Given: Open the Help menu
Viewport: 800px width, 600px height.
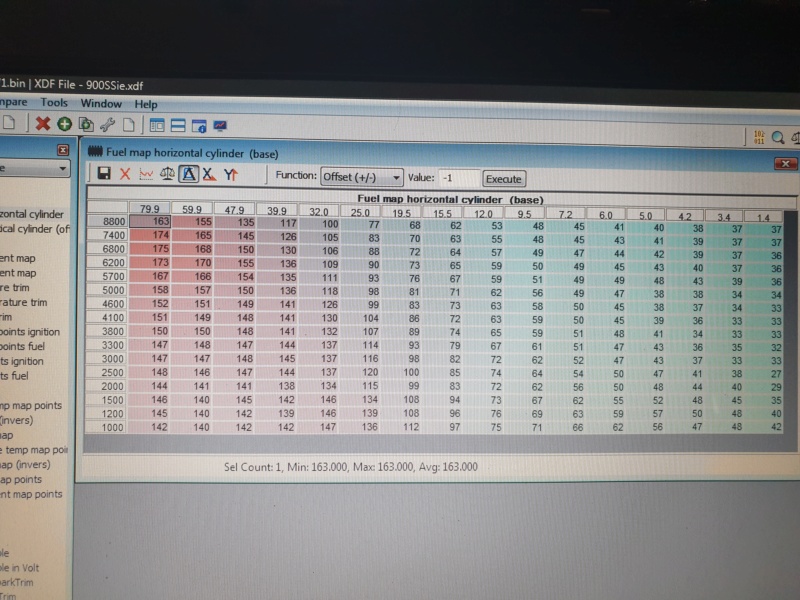Looking at the screenshot, I should click(146, 105).
